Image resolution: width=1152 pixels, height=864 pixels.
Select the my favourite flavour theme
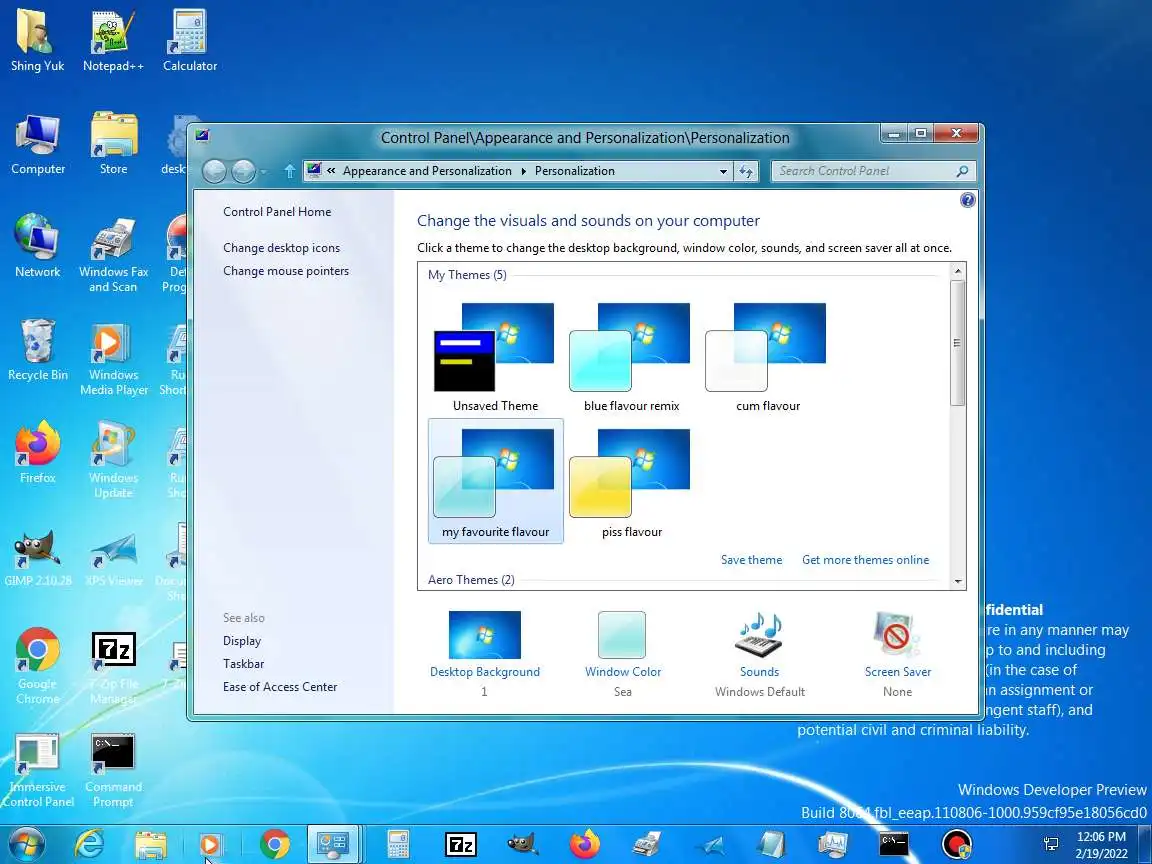pyautogui.click(x=495, y=481)
